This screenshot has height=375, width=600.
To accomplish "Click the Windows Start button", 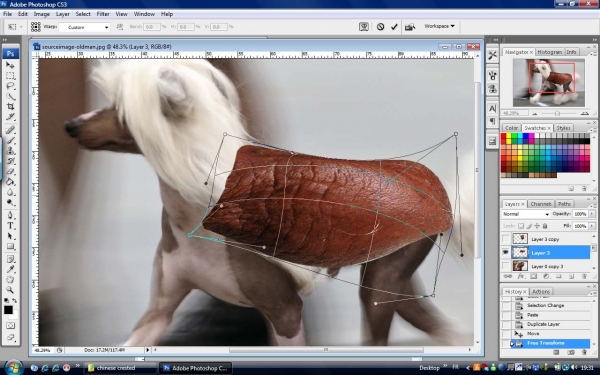I will click(x=14, y=368).
